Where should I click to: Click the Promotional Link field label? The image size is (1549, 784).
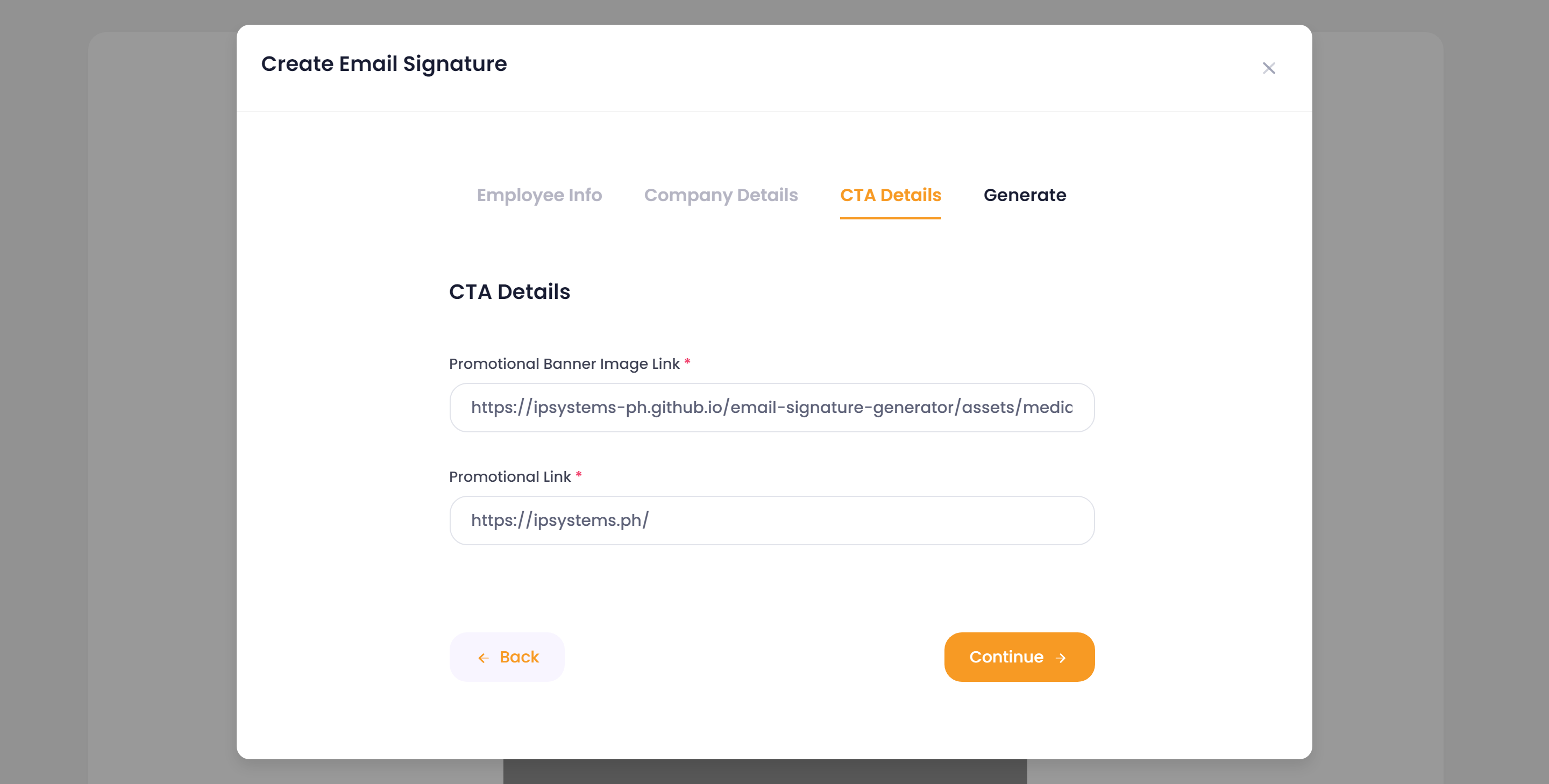509,477
